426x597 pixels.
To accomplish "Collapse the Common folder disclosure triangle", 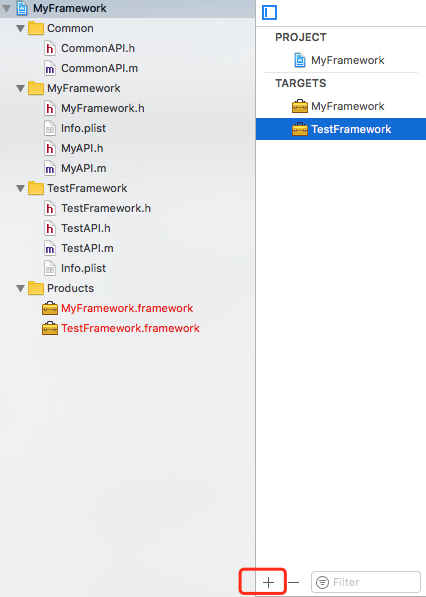I will (21, 29).
